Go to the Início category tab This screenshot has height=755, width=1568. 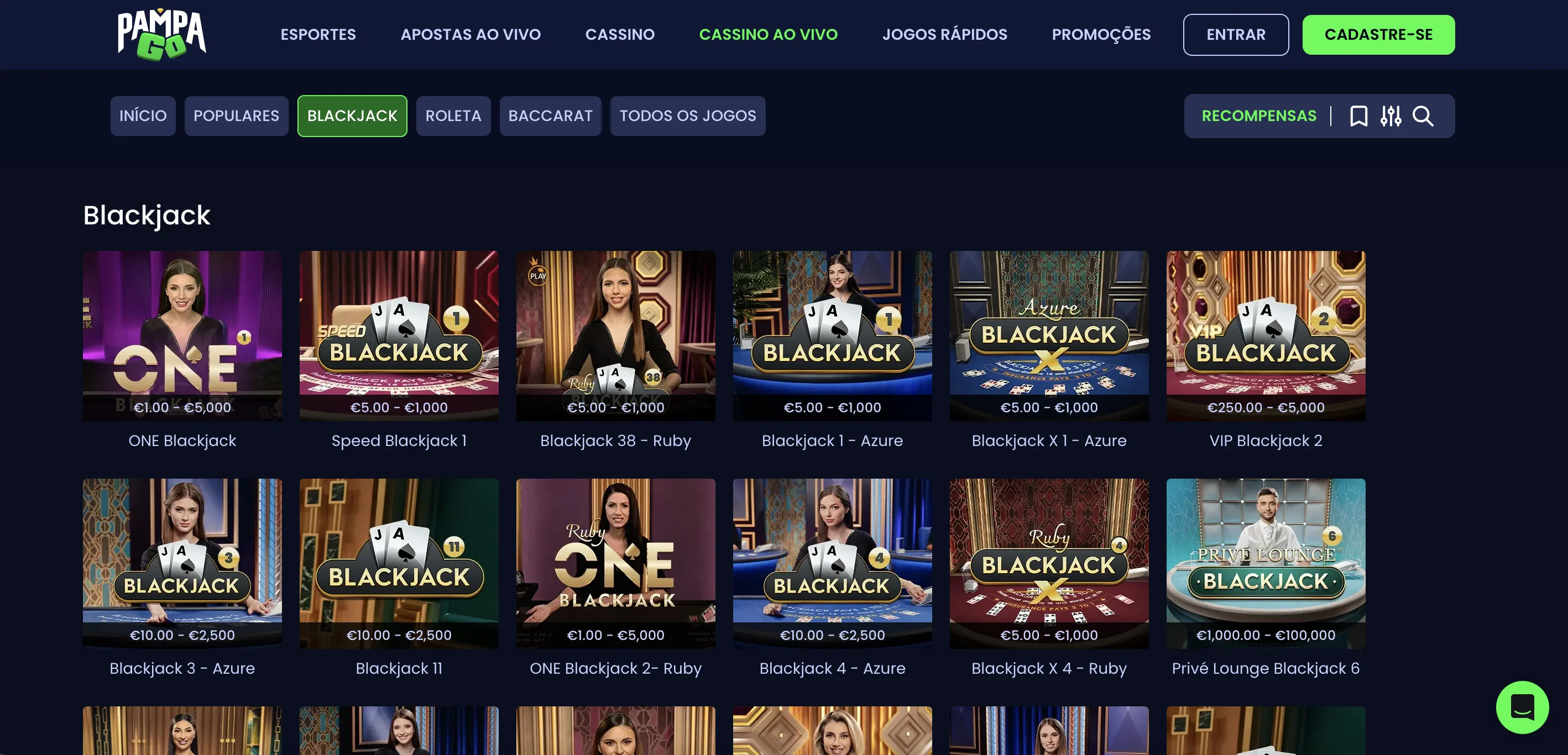pos(143,116)
